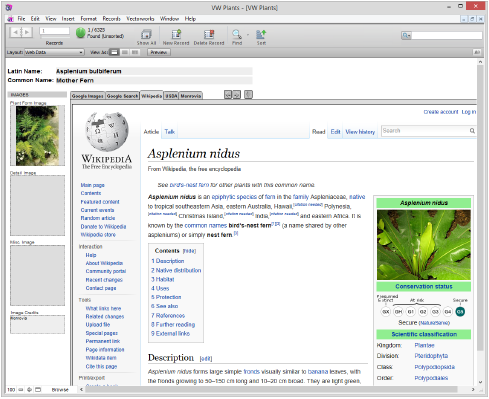
Task: Open the Wikipedia Talk tab
Action: (169, 132)
